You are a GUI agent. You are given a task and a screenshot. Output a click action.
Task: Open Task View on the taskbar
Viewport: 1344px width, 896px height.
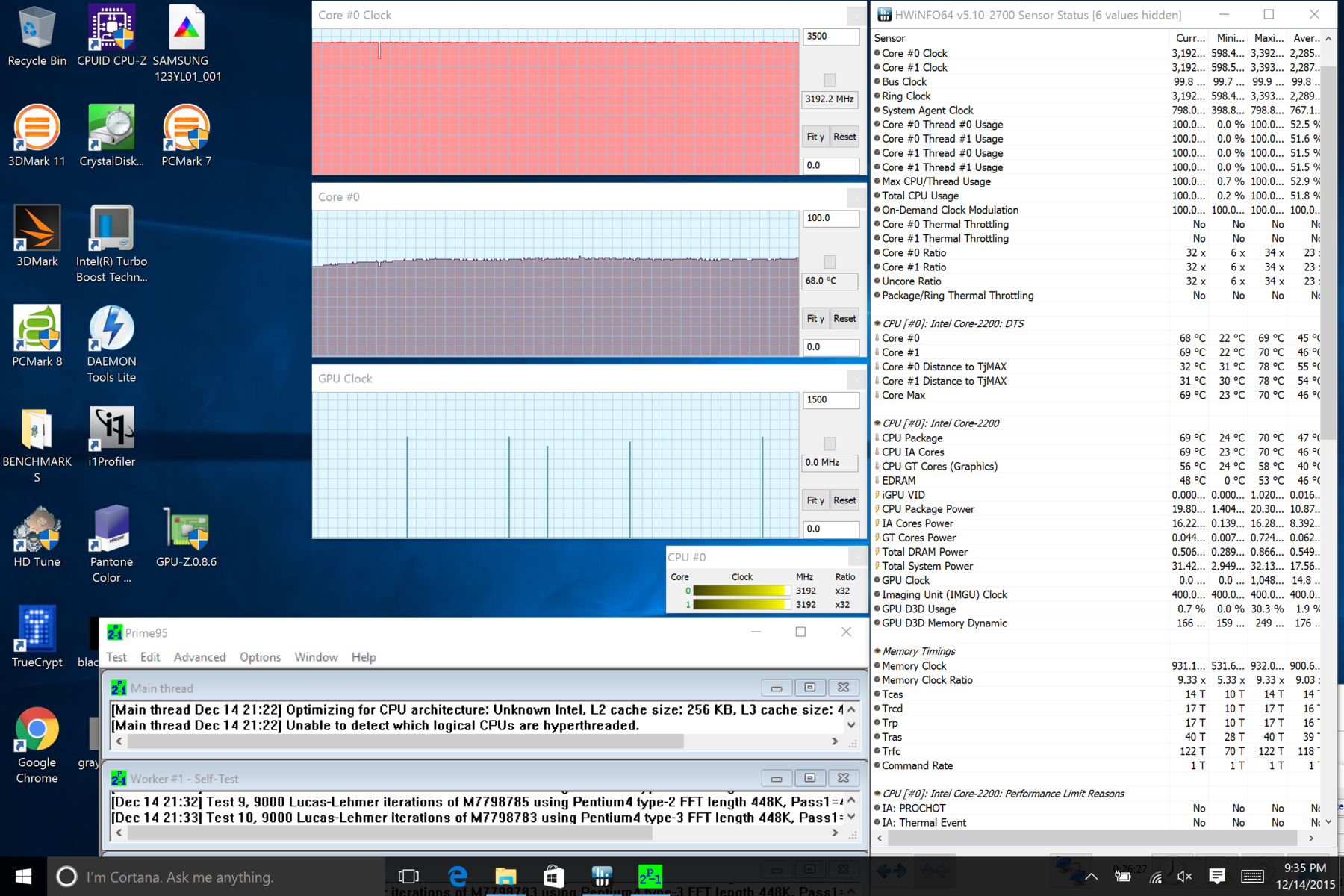point(408,877)
